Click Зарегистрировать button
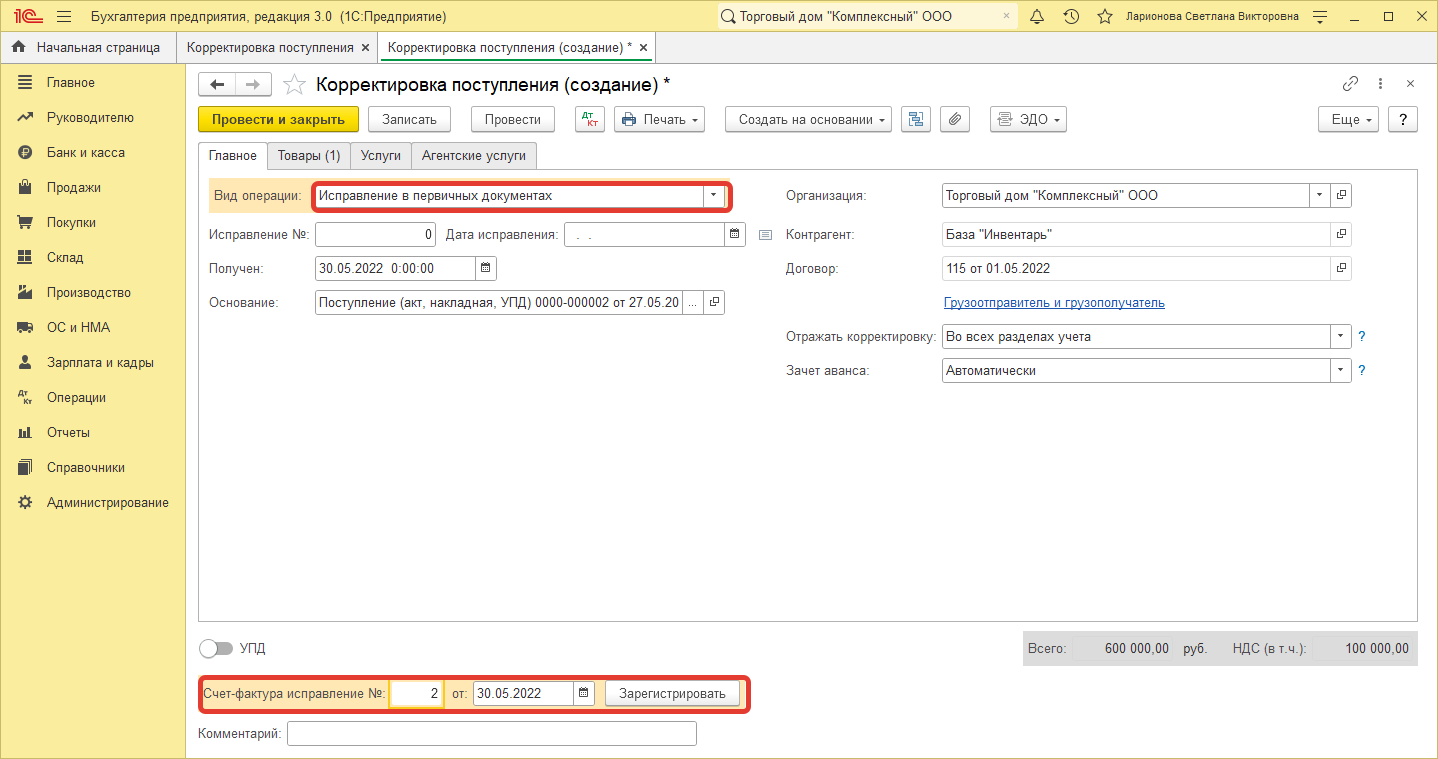The width and height of the screenshot is (1438, 759). 672,693
